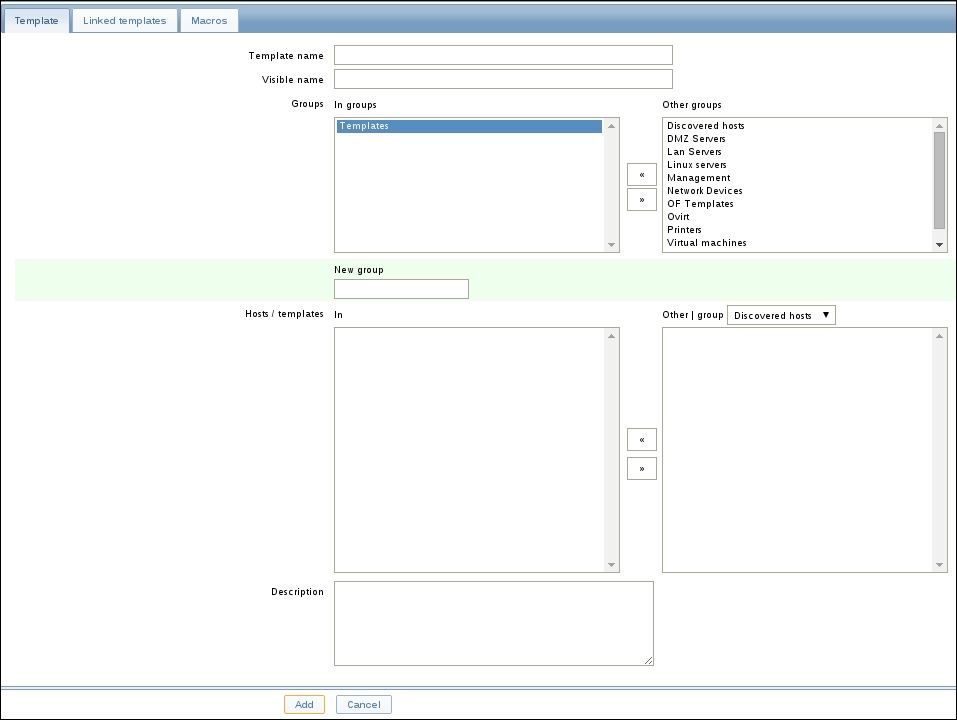
Task: Click the Template name input field
Action: point(503,55)
